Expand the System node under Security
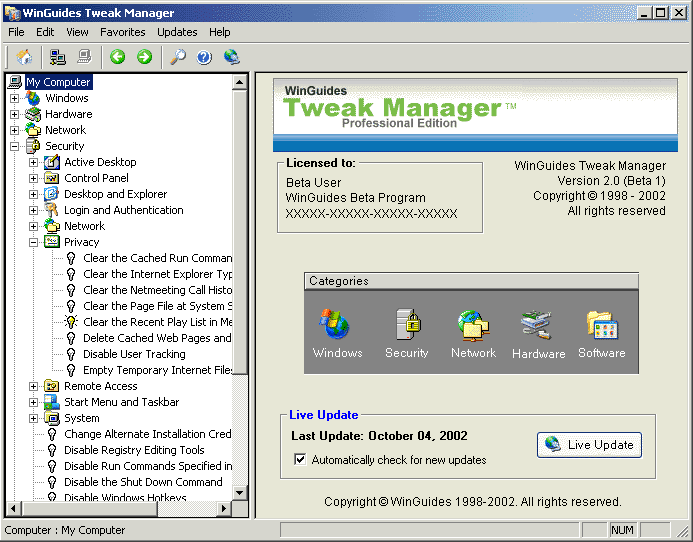This screenshot has height=542, width=693. tap(34, 418)
